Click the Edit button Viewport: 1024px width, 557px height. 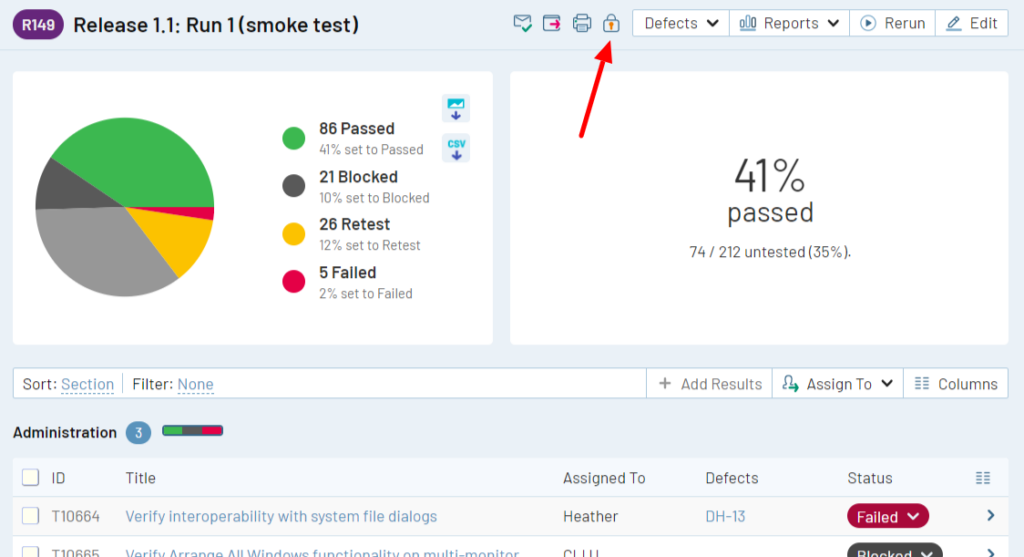tap(971, 23)
